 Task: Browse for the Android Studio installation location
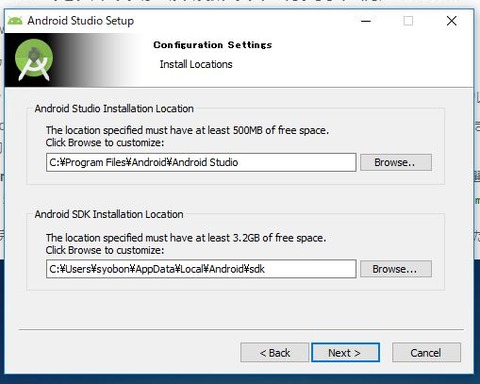396,162
